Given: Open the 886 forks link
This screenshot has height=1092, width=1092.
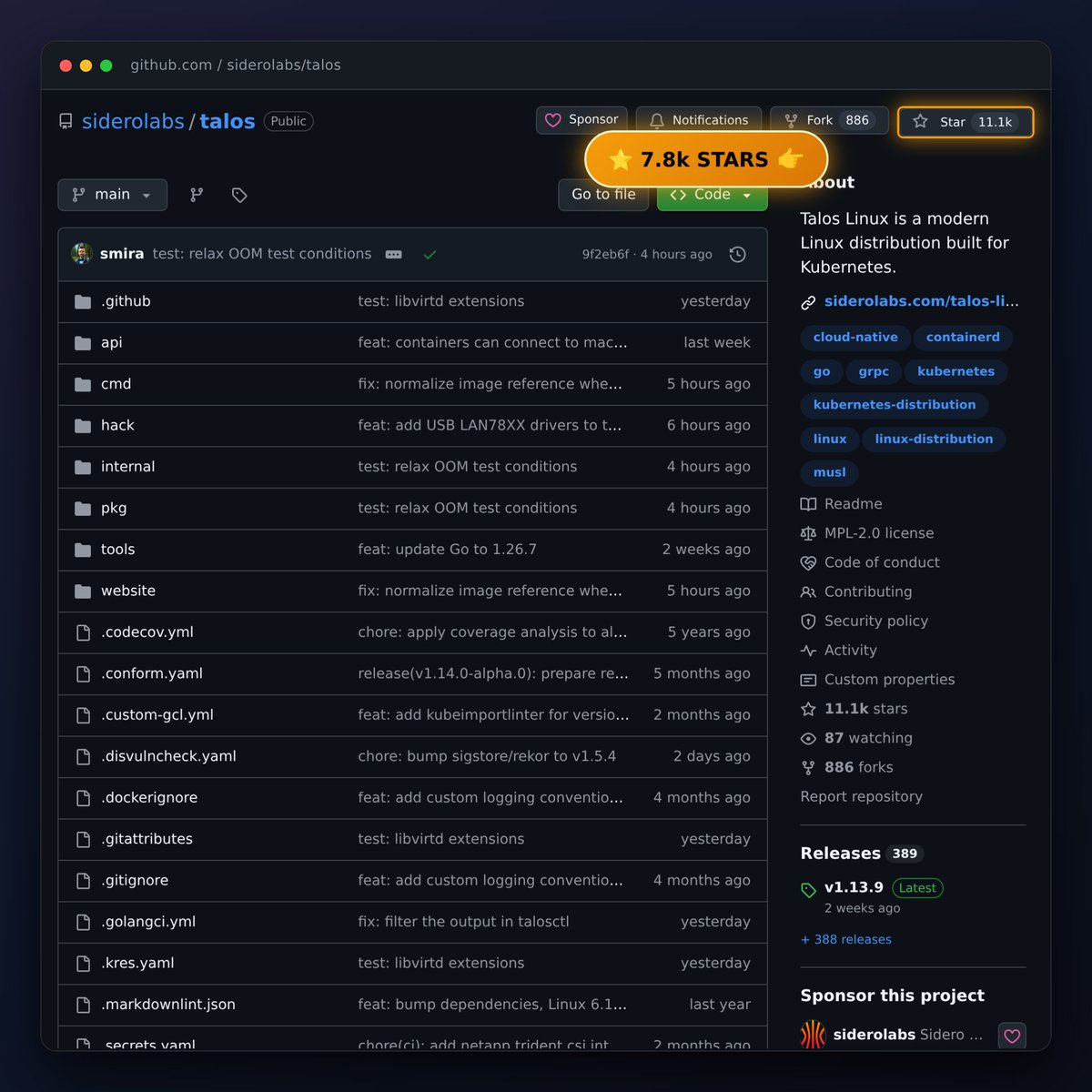Looking at the screenshot, I should [x=859, y=767].
